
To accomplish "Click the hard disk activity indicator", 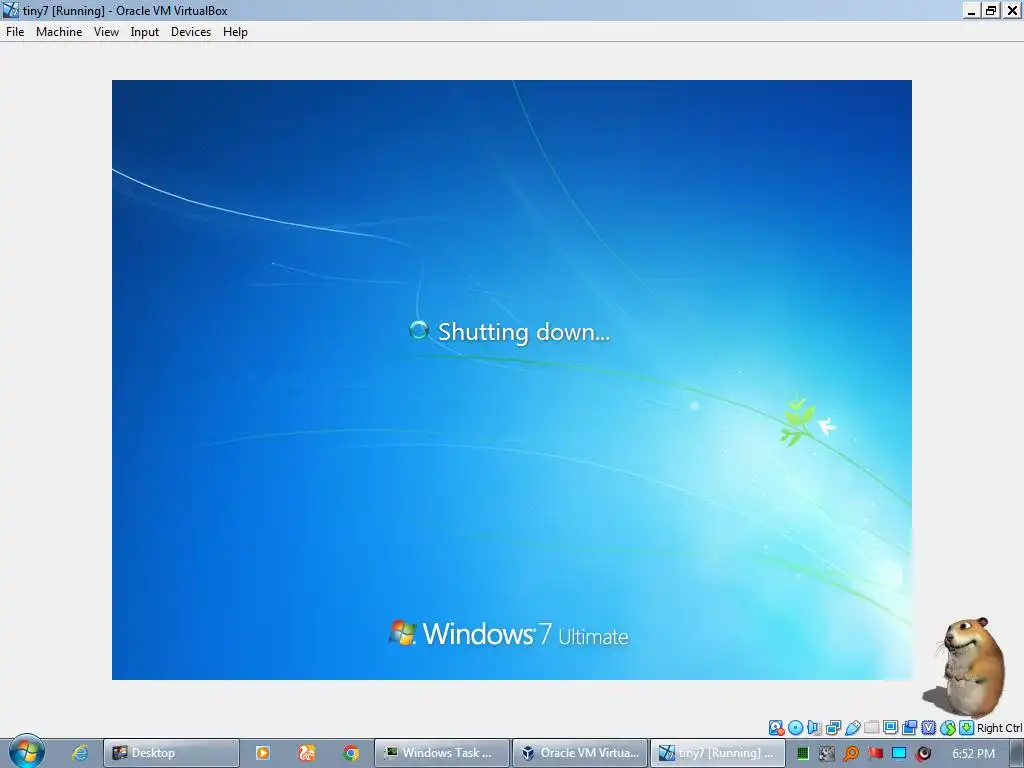I will tap(776, 728).
